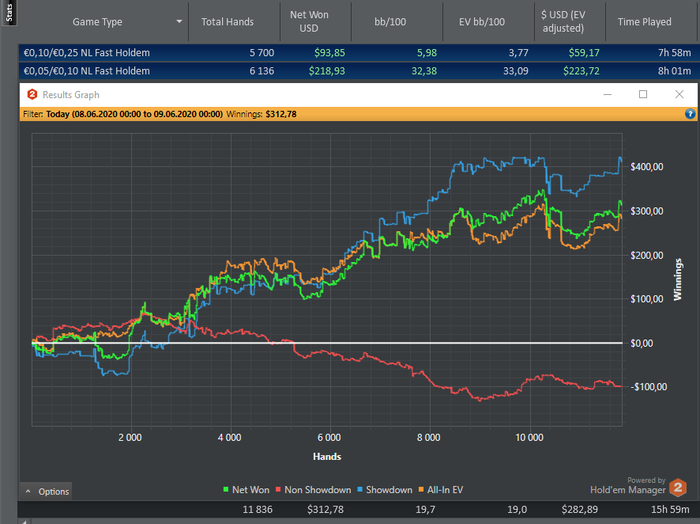Click the $312,78 summary row total
The width and height of the screenshot is (700, 524).
click(325, 509)
